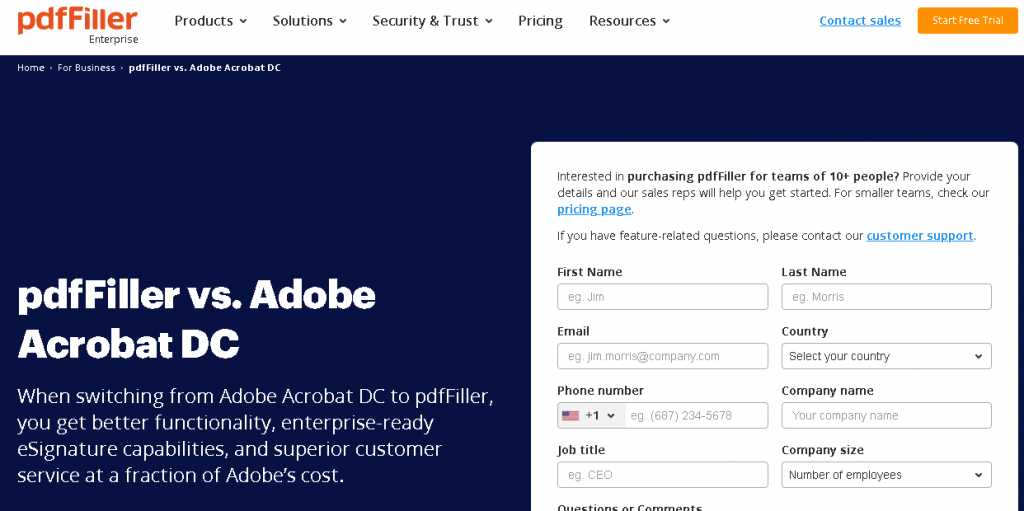Open the For Business breadcrumb
Screen dimensions: 1024x511
point(86,68)
